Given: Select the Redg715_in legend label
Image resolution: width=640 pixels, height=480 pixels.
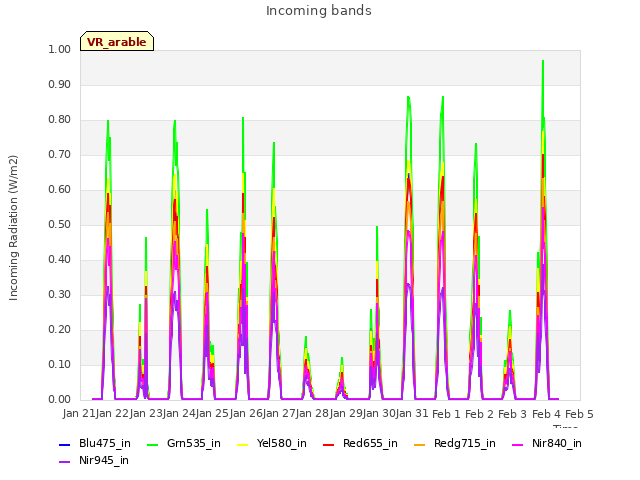Looking at the screenshot, I should coord(465,444).
